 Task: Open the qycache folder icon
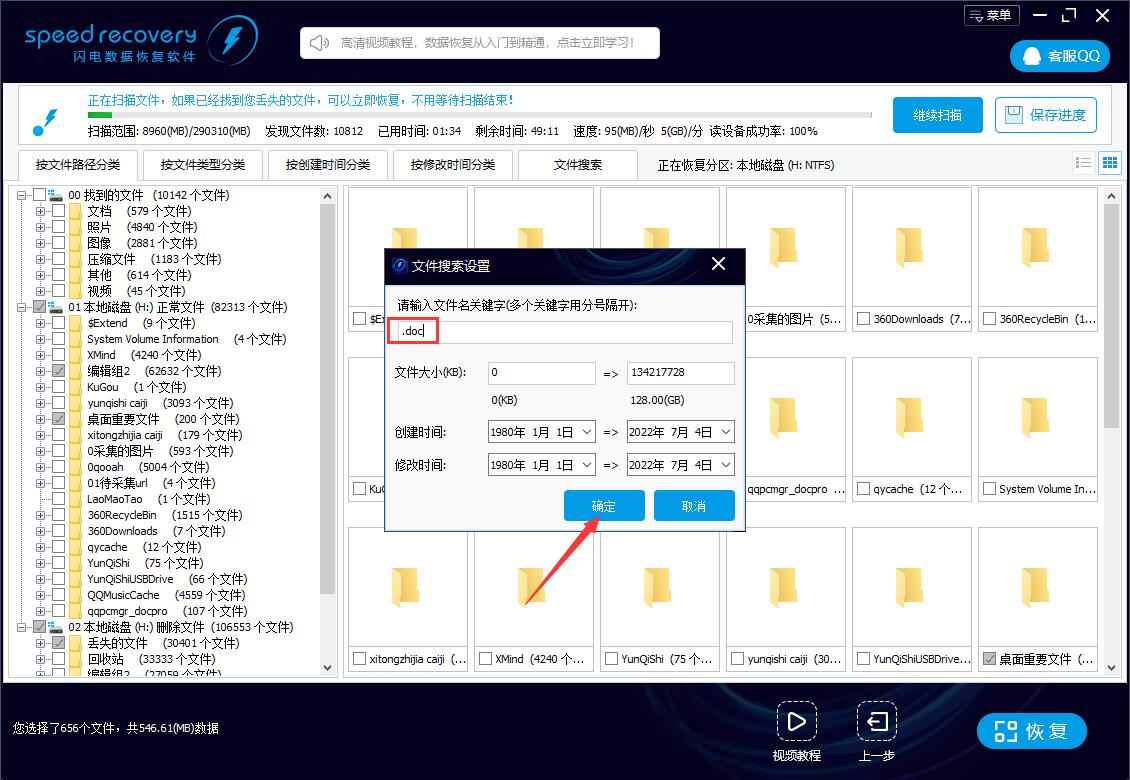point(911,417)
